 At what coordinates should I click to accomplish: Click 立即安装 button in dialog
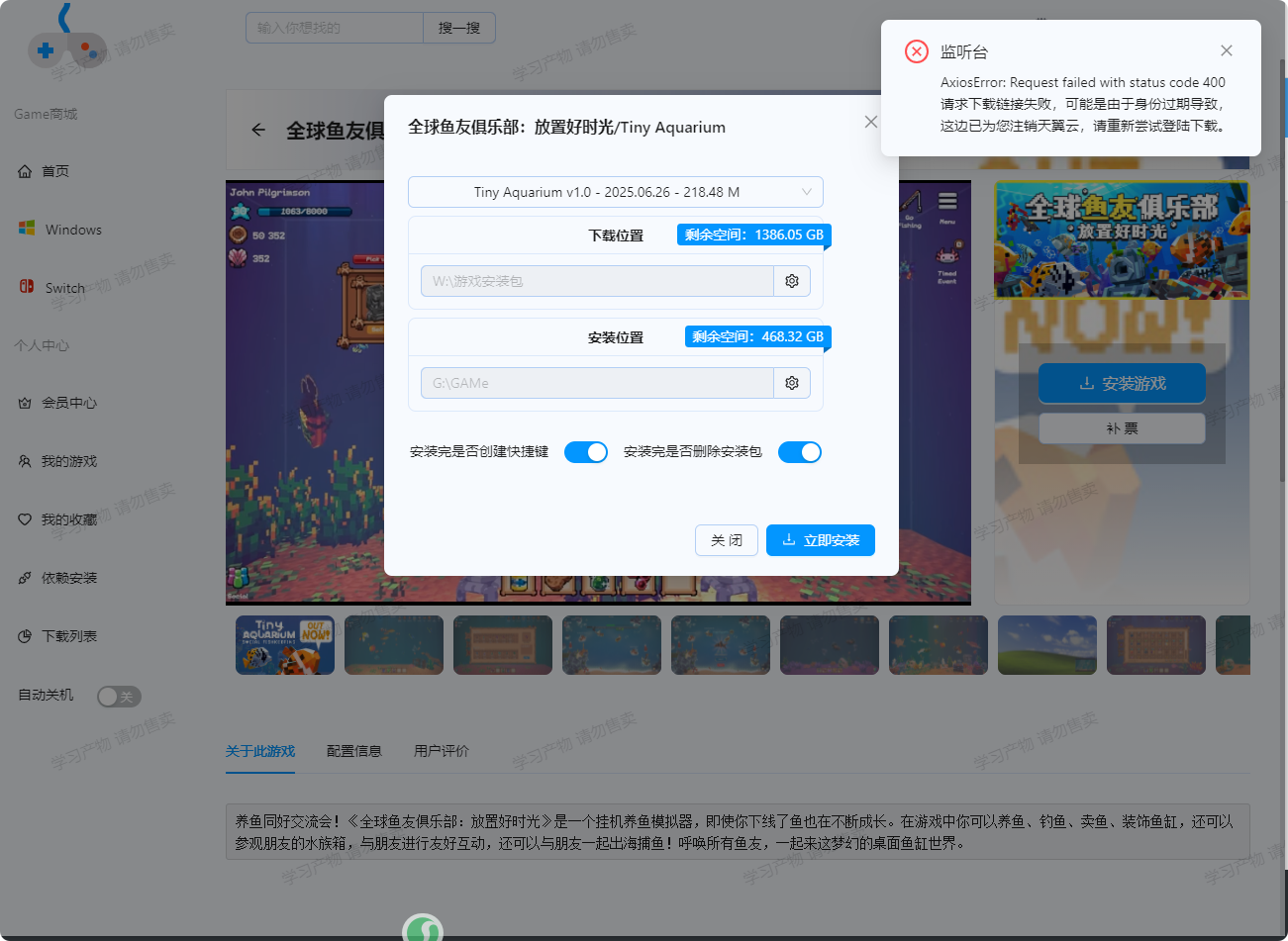coord(821,540)
